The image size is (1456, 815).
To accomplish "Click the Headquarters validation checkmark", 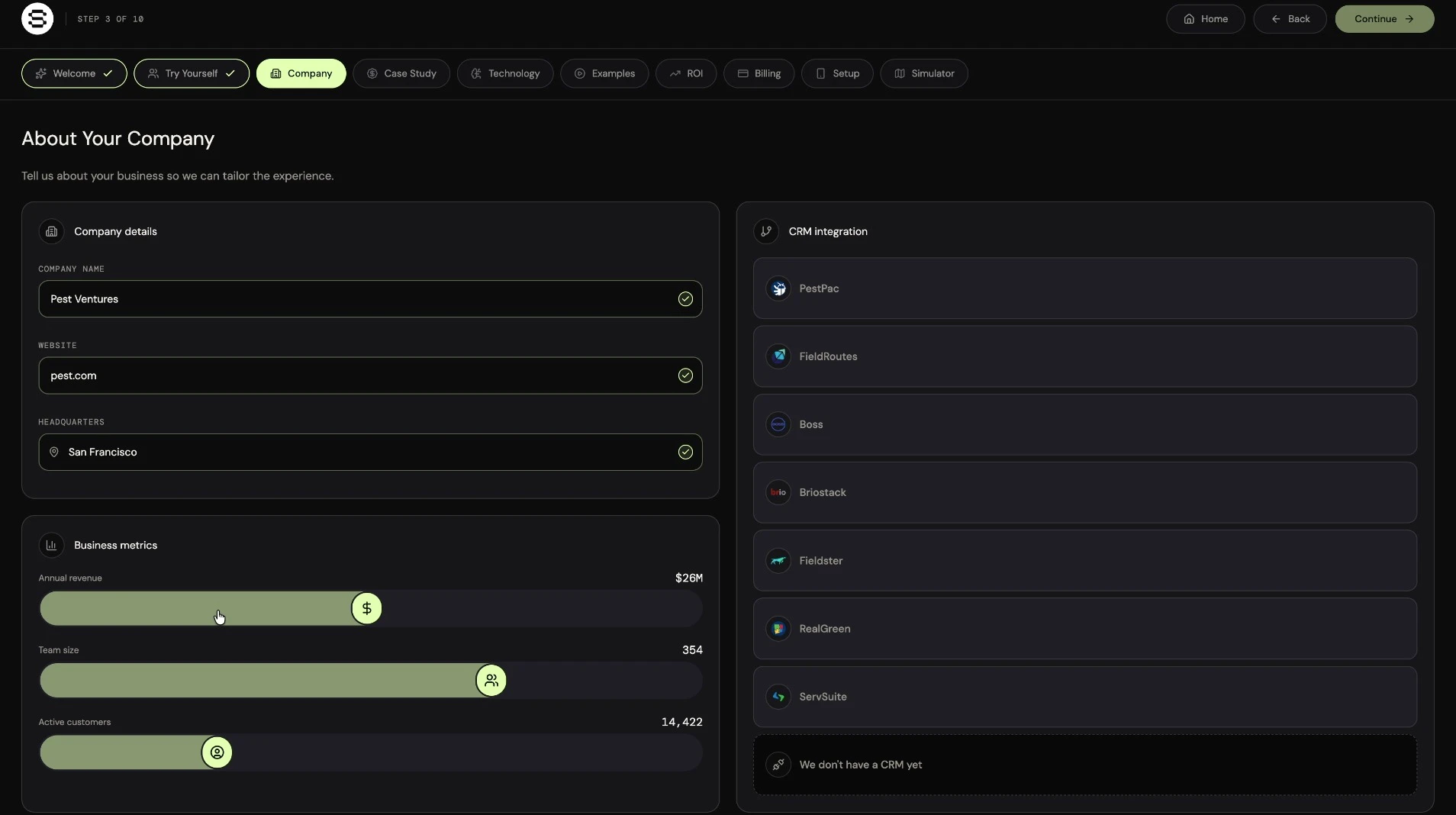I will click(x=685, y=453).
